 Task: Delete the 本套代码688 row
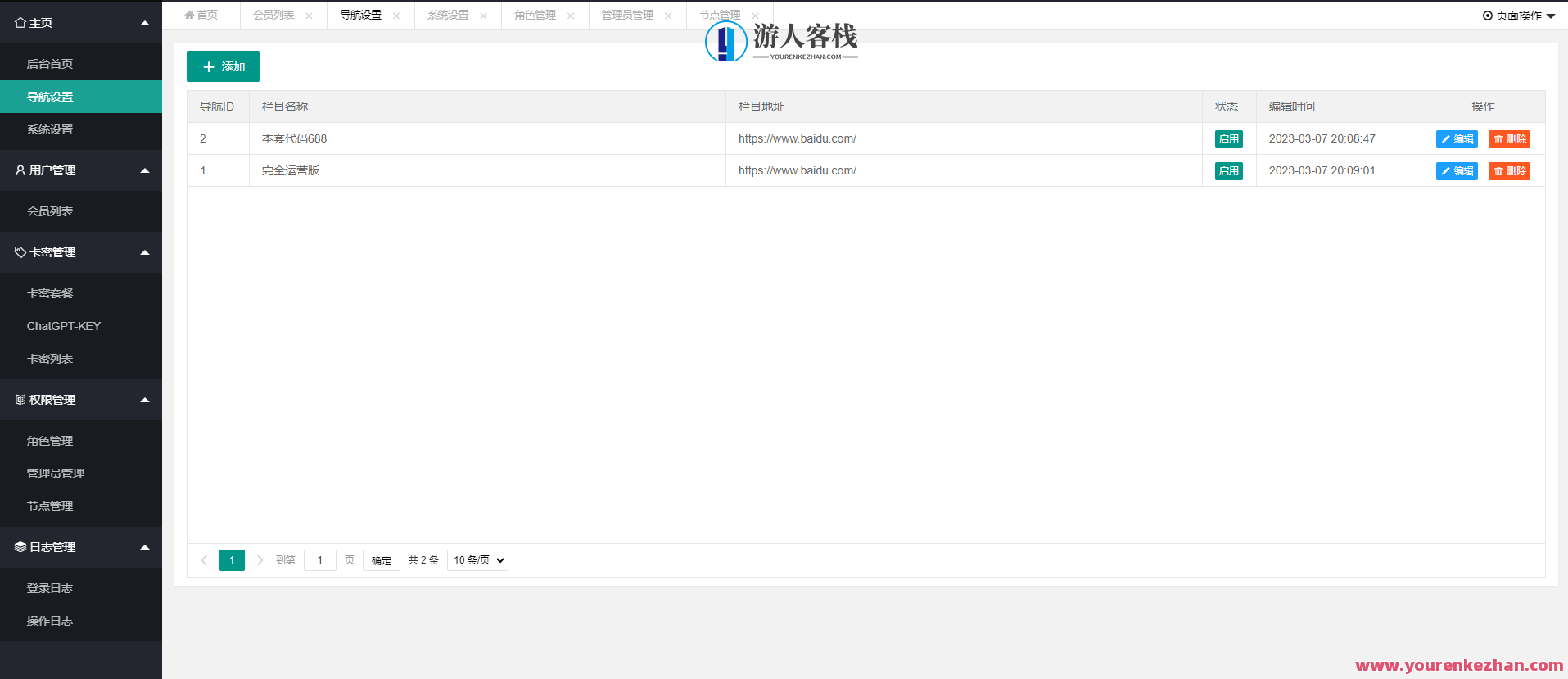[x=1509, y=139]
